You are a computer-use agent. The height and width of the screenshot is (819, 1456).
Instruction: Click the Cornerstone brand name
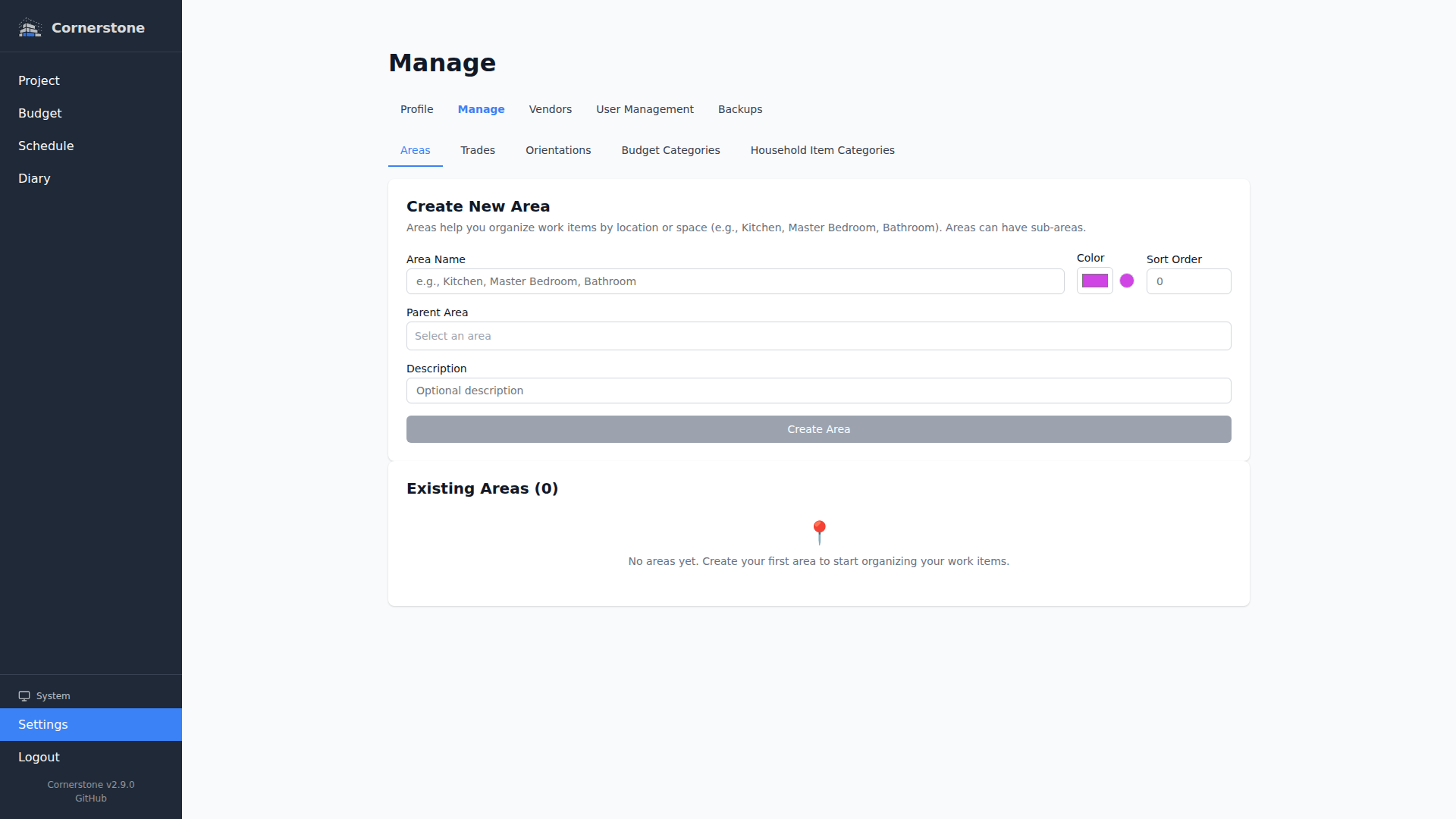pos(98,28)
